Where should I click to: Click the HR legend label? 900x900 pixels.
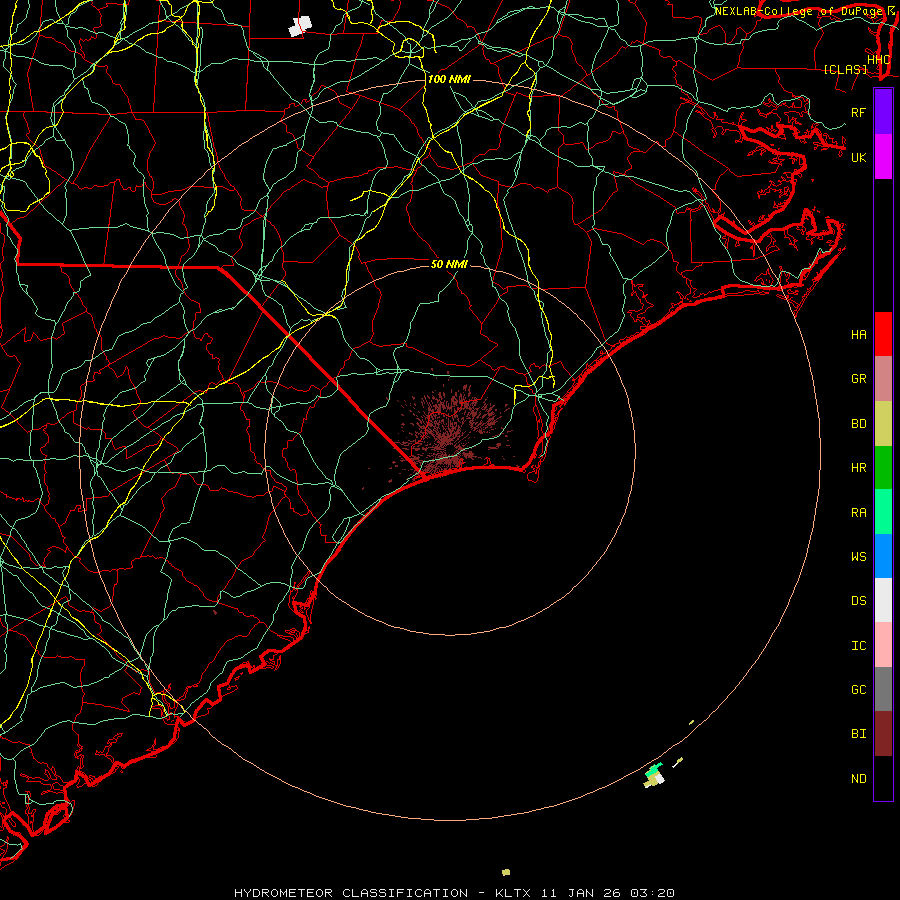point(858,468)
